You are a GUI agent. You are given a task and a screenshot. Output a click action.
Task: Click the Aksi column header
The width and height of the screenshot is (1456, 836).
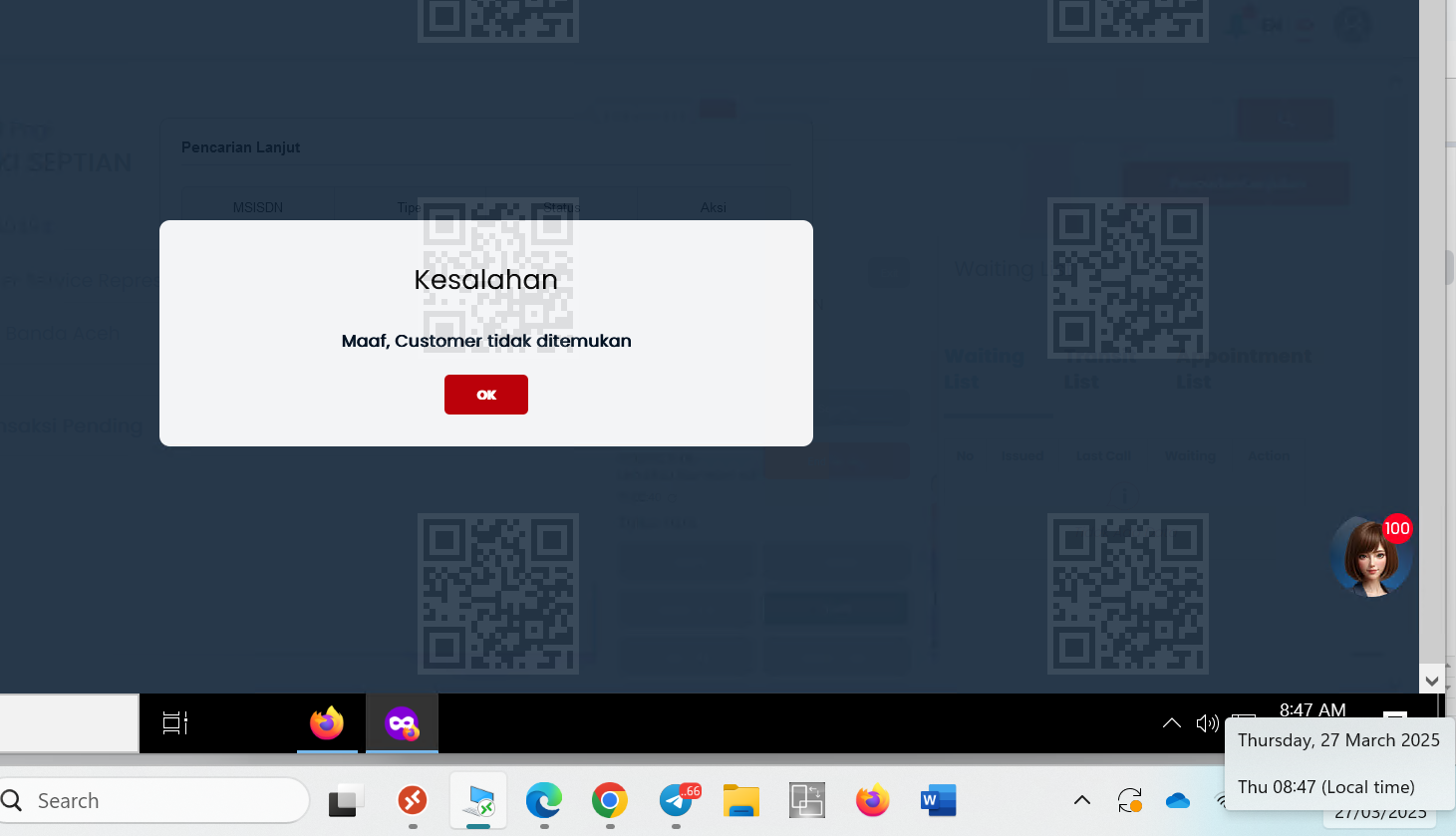[x=714, y=207]
